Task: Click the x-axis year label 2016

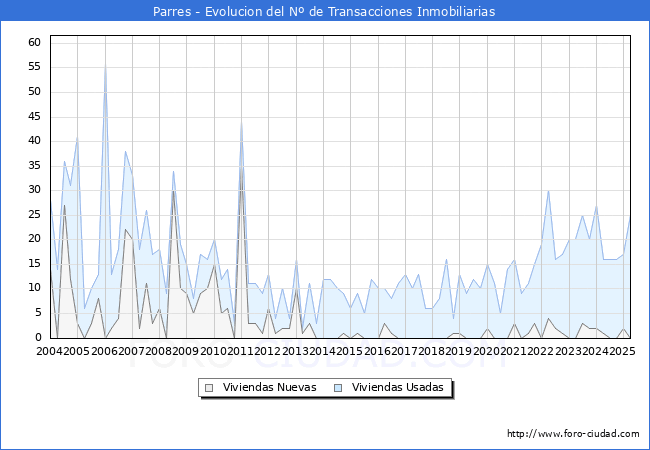Action: (378, 351)
